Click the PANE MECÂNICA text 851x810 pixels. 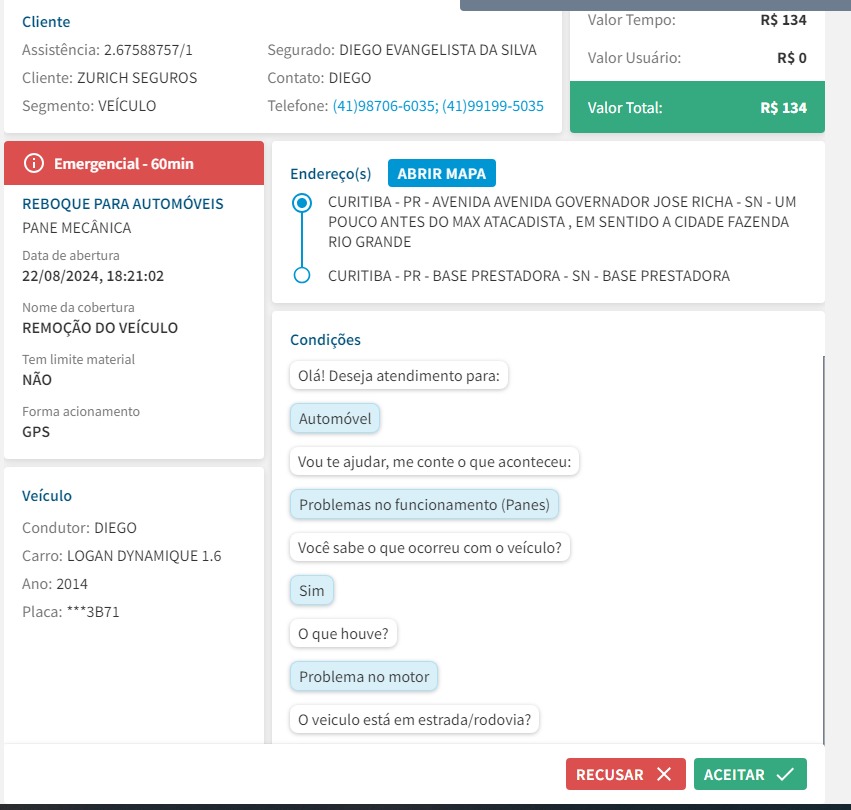pos(77,227)
